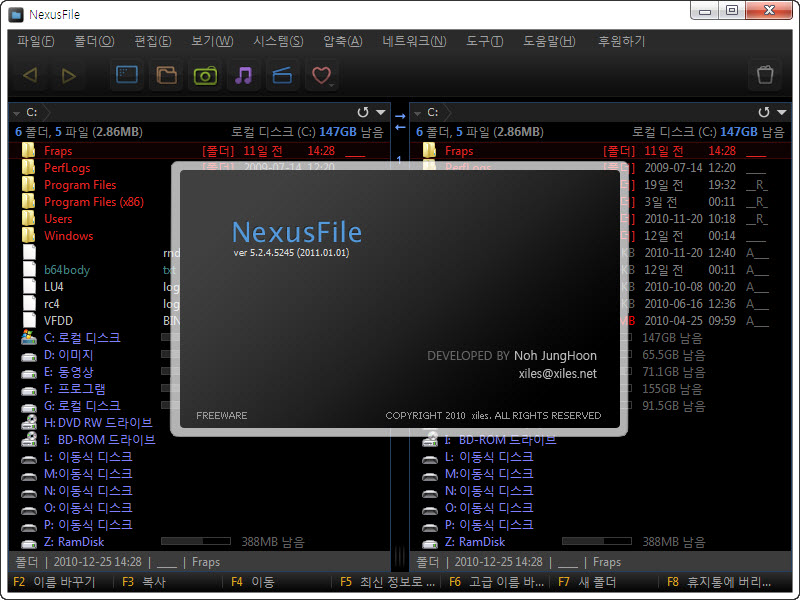
Task: Open the 폴더(O) menu
Action: 94,41
